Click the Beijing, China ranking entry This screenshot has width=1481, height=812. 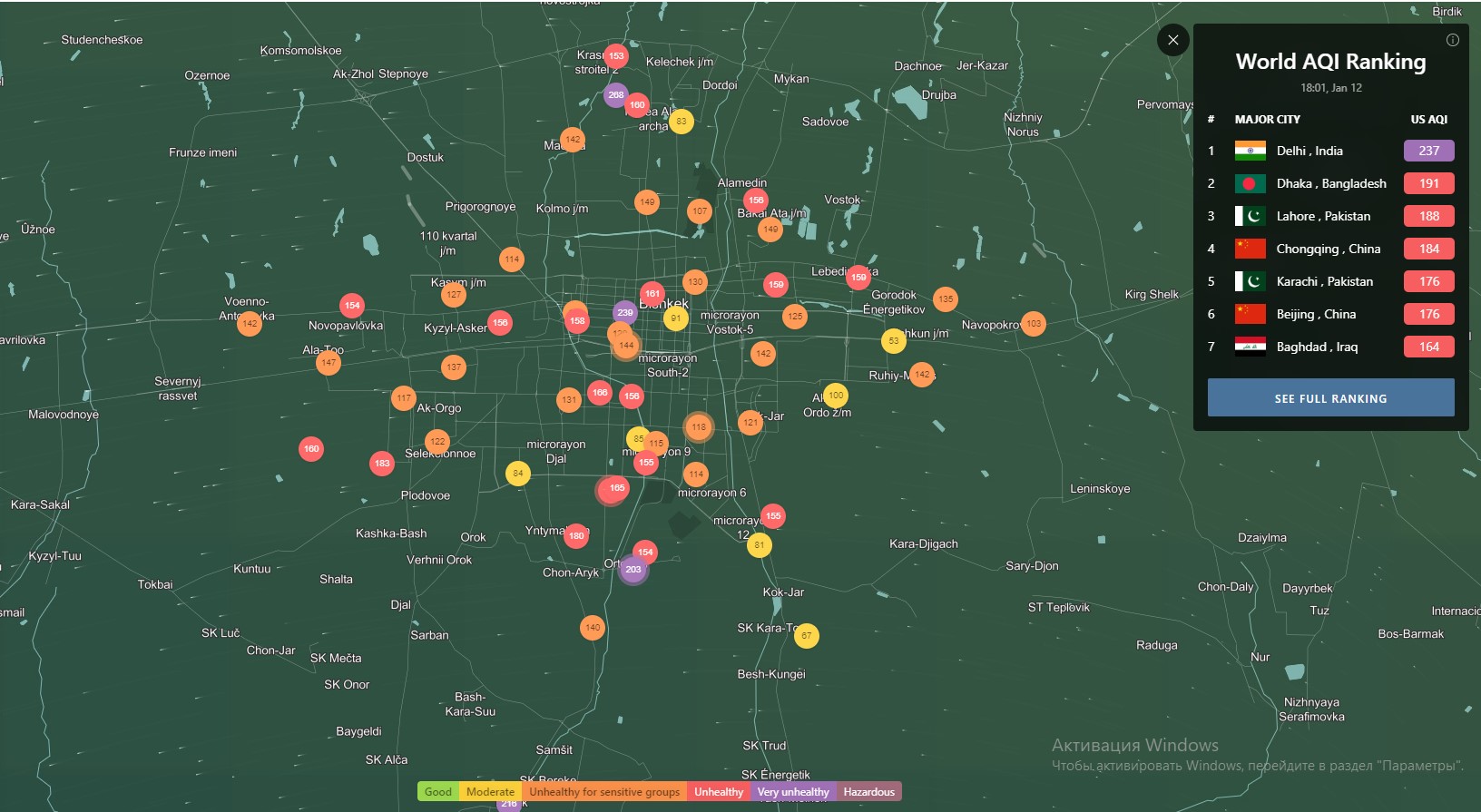pyautogui.click(x=1315, y=314)
